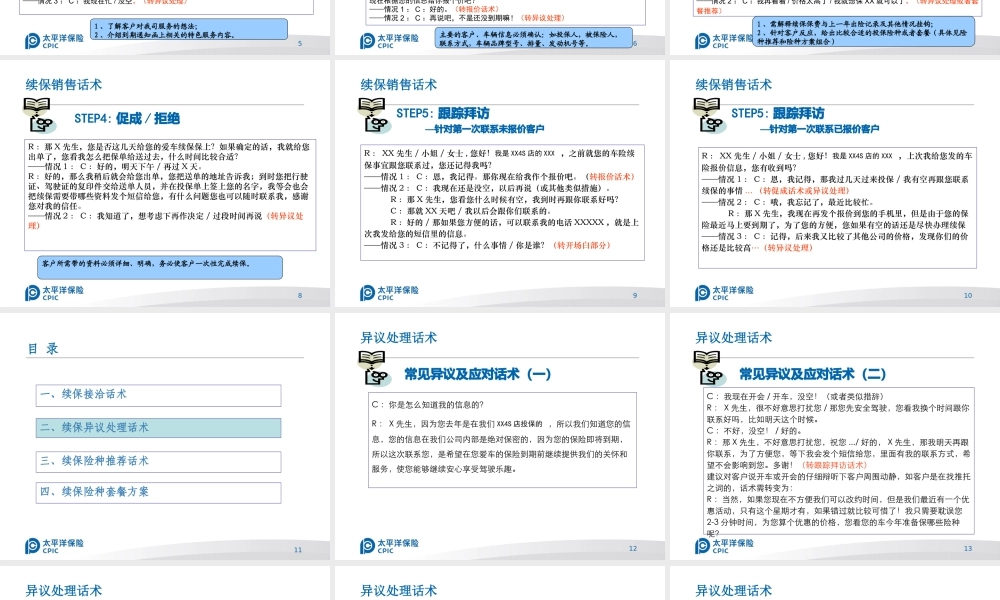Screen dimensions: 1000x600
Task: Select the reader clipart beside 常见异议及应对话术(二)
Action: pyautogui.click(x=709, y=368)
